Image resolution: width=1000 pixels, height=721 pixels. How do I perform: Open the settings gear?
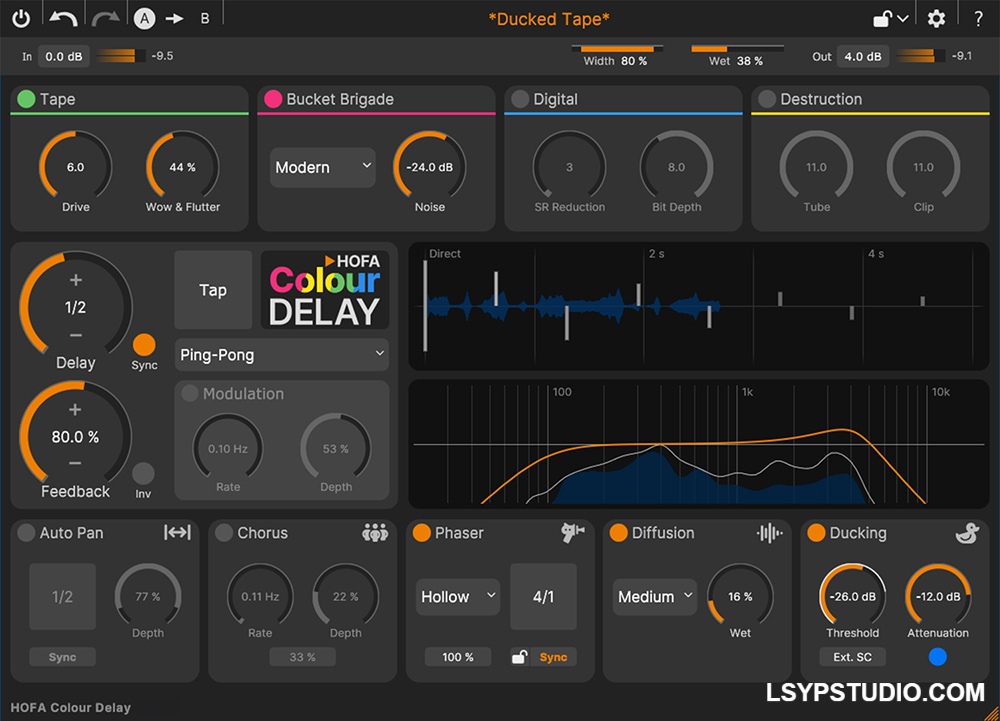pyautogui.click(x=936, y=18)
